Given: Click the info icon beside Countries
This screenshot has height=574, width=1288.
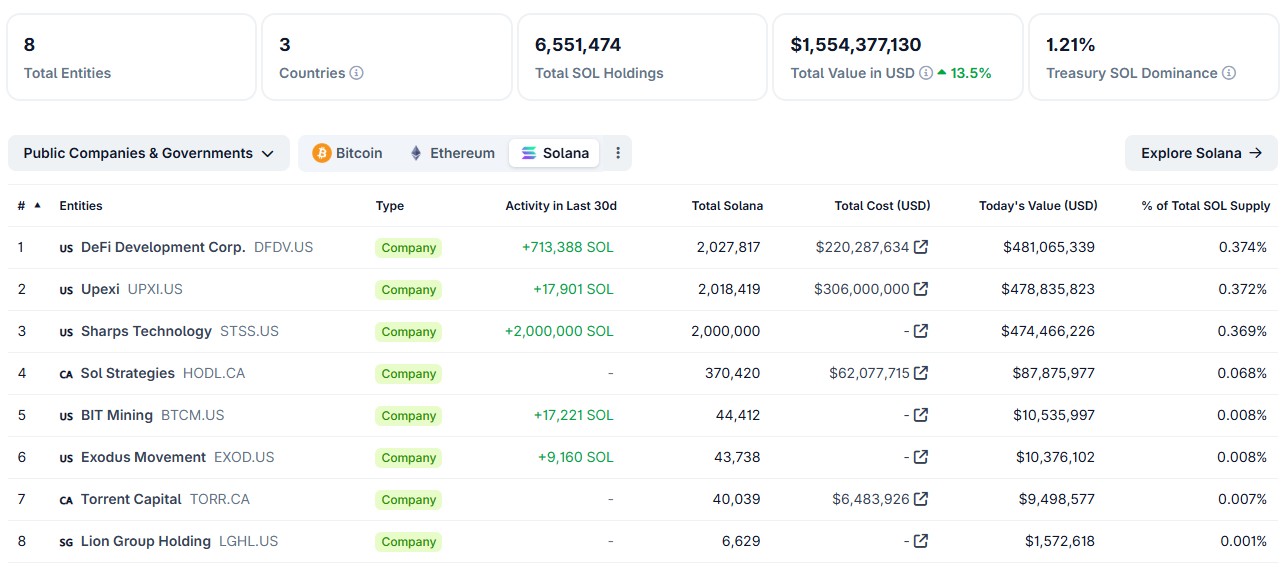Looking at the screenshot, I should pyautogui.click(x=356, y=73).
